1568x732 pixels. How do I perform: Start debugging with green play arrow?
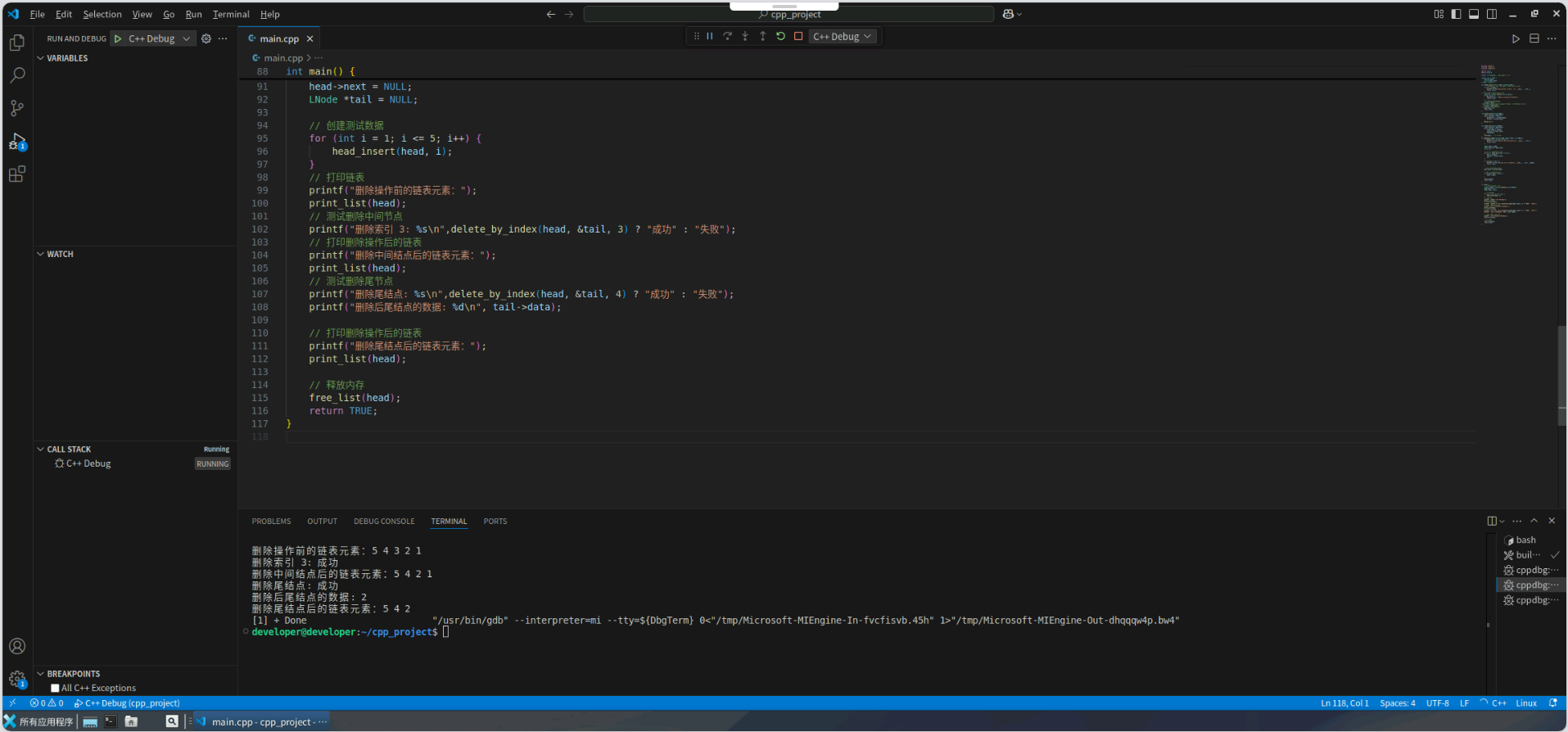[118, 38]
